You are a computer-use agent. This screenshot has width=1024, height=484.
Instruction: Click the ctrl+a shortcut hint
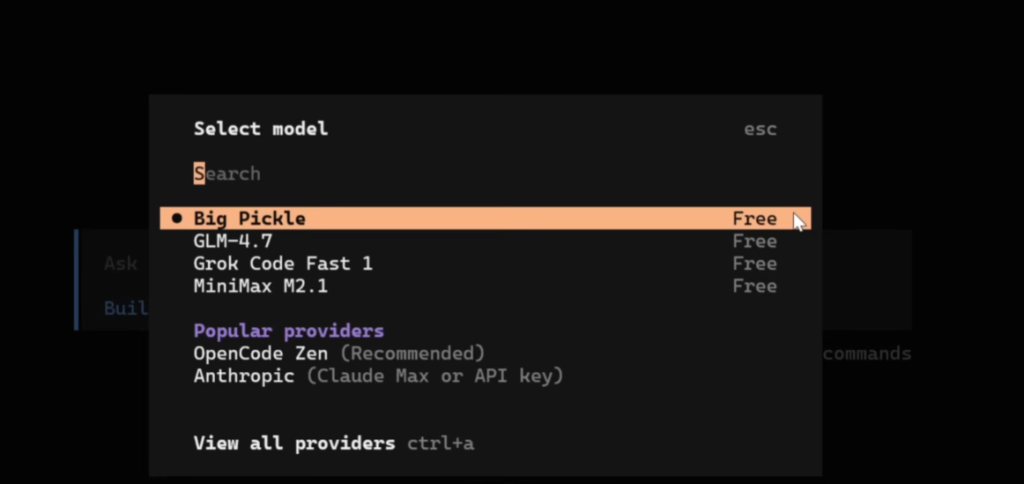pos(440,443)
